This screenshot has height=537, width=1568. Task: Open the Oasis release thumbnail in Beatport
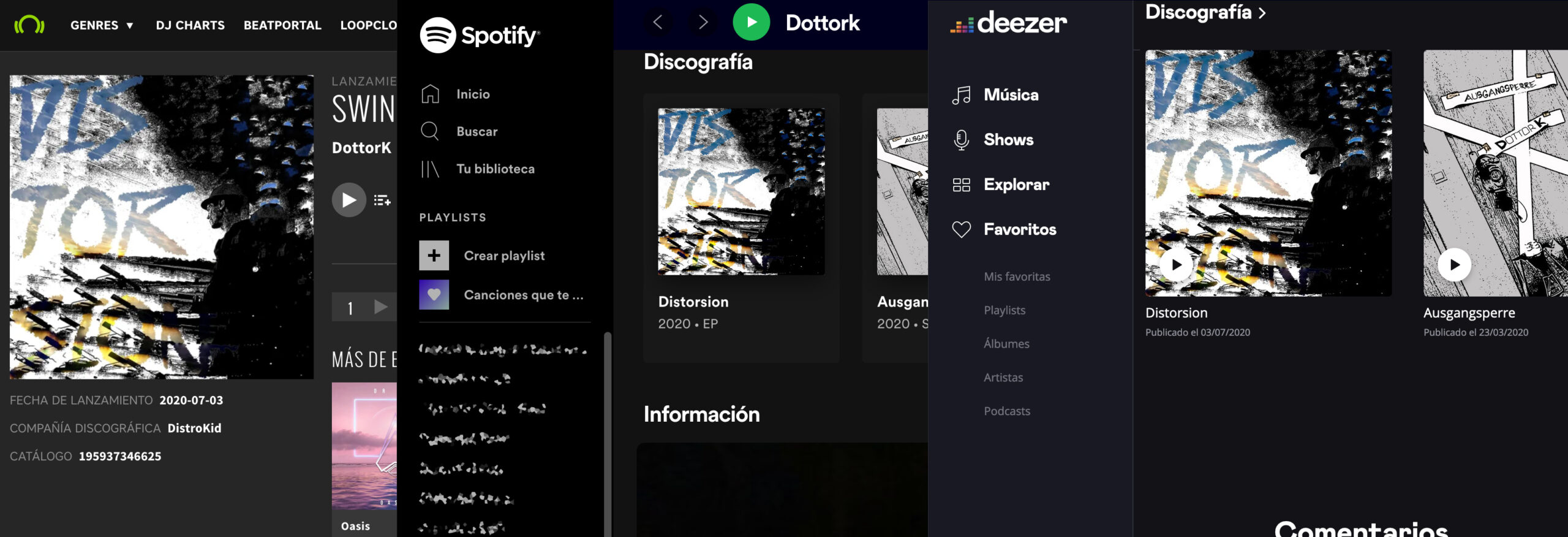click(364, 446)
